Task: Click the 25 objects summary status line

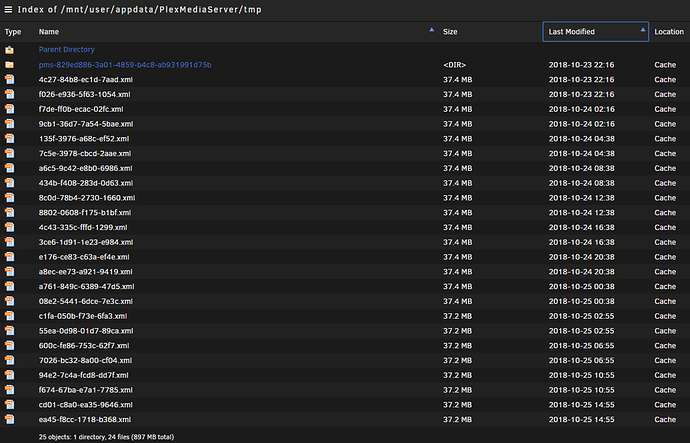Action: pyautogui.click(x=106, y=437)
